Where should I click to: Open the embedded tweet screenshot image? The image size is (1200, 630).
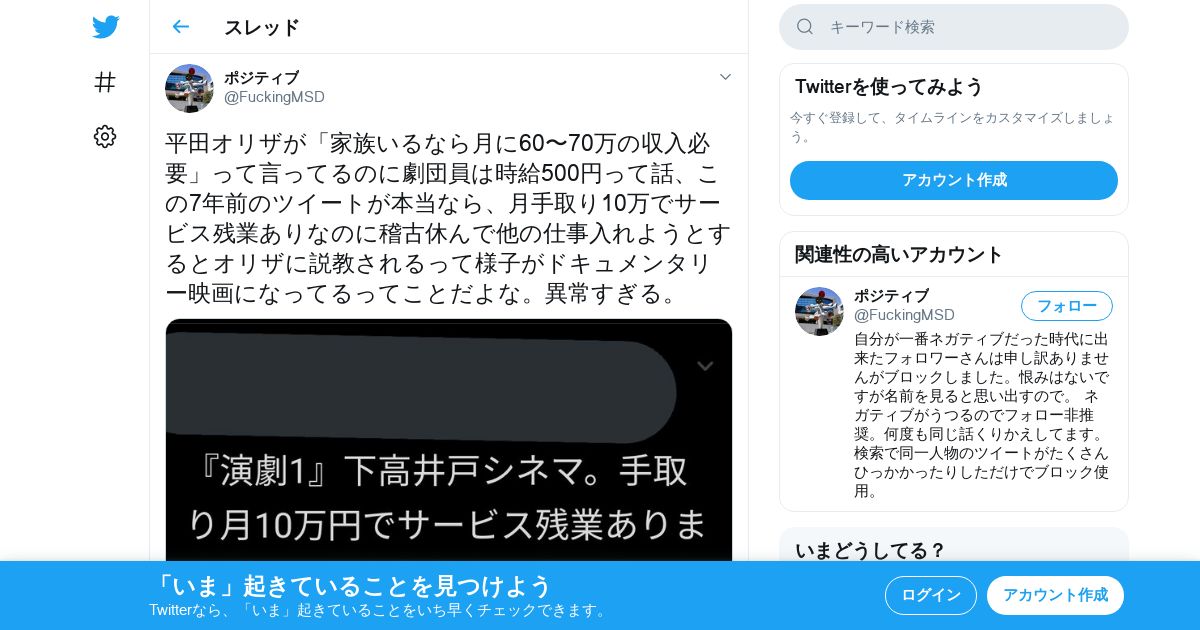pos(449,440)
